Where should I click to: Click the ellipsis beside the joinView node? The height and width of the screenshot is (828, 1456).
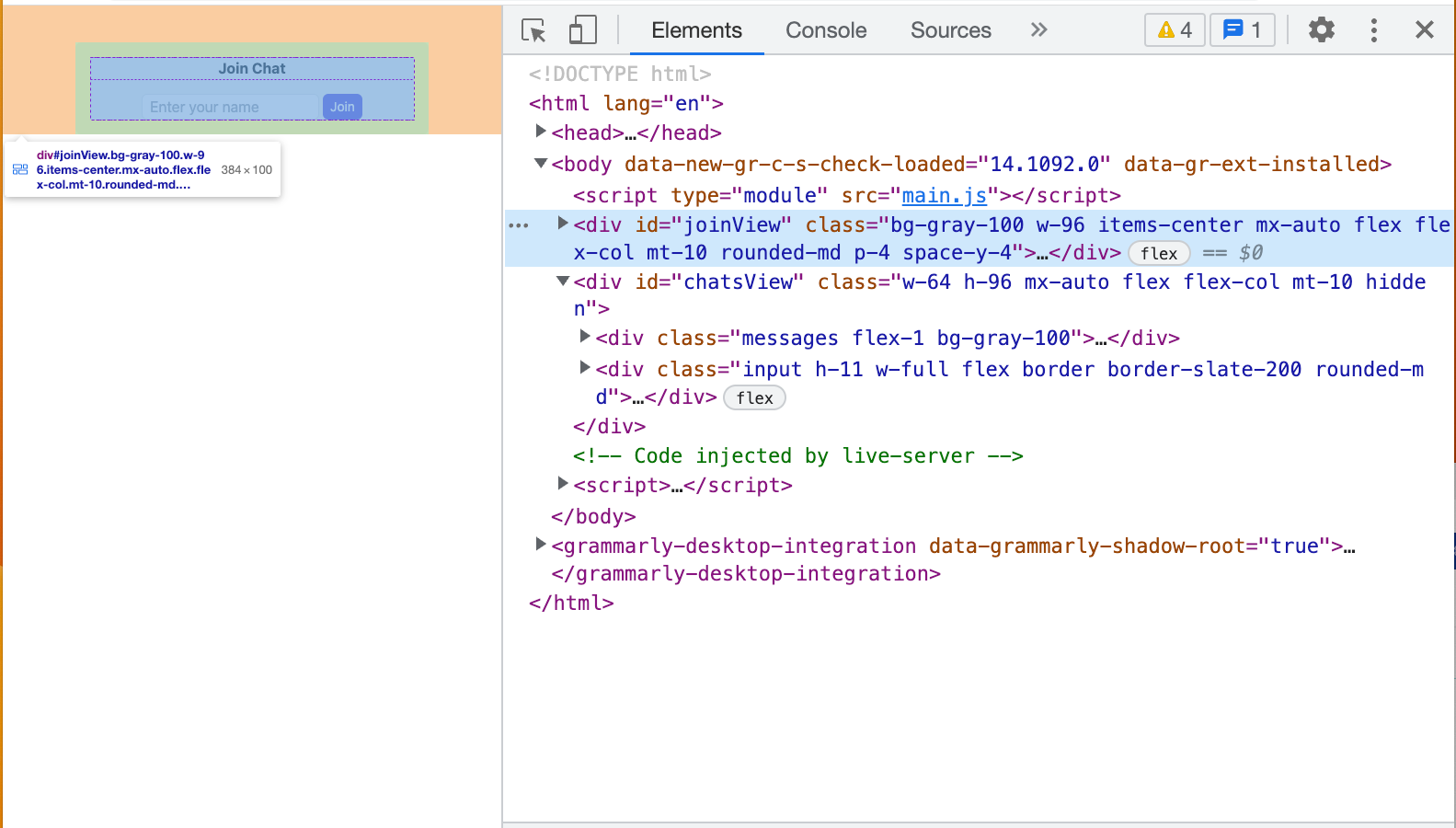click(519, 225)
